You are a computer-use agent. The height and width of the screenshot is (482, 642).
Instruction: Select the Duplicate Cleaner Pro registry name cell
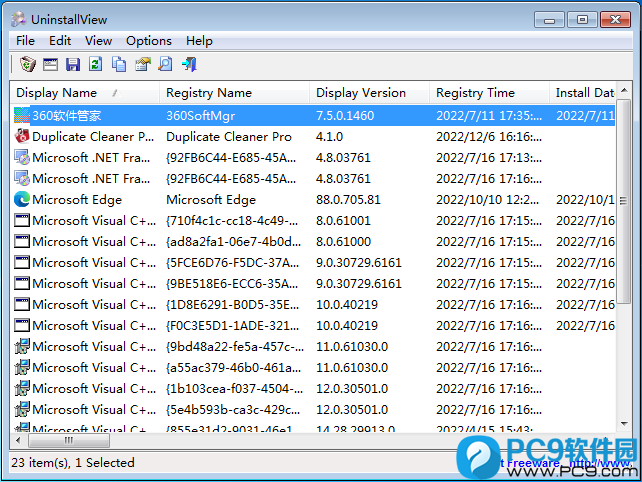coord(229,136)
